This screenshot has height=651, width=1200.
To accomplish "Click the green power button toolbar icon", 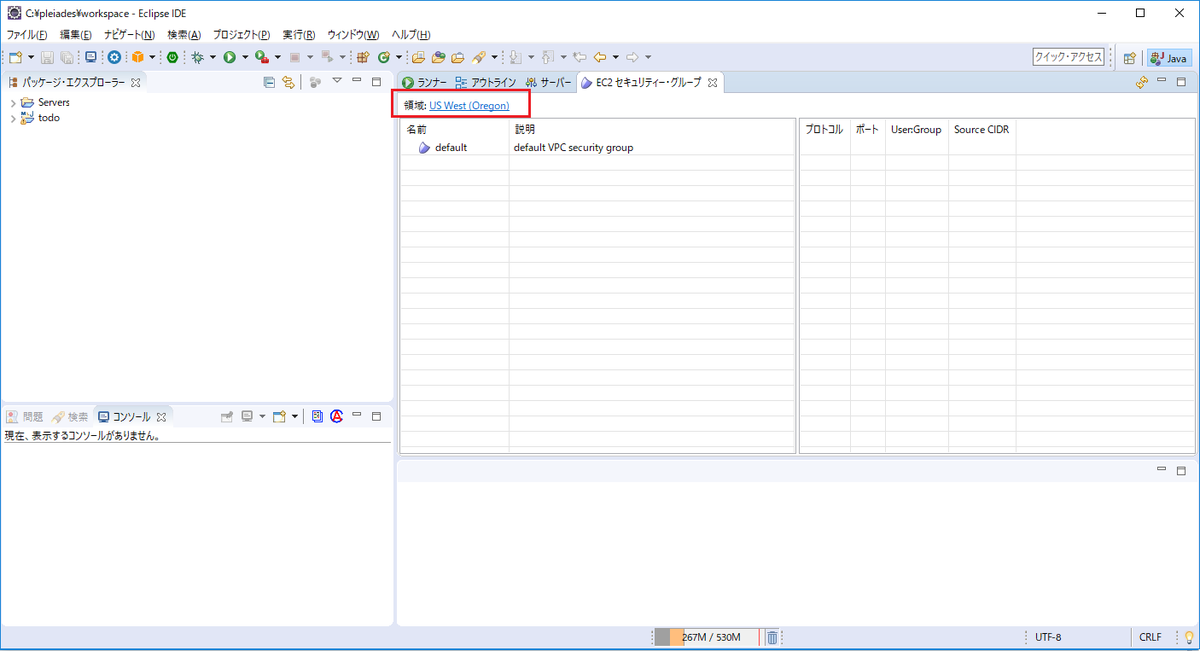I will 173,57.
